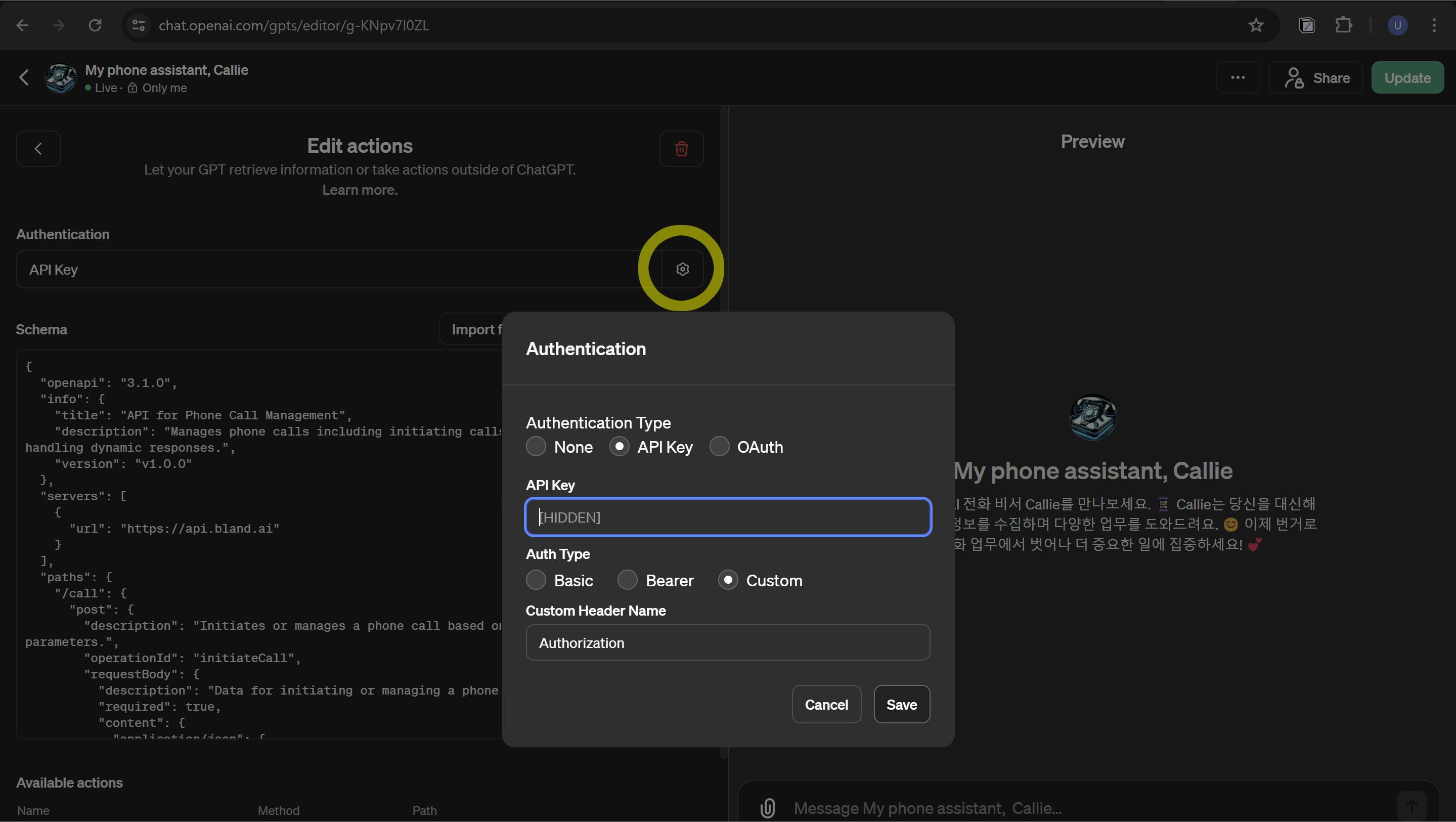This screenshot has width=1456, height=822.
Task: Click the red trash delete action icon
Action: (x=681, y=149)
